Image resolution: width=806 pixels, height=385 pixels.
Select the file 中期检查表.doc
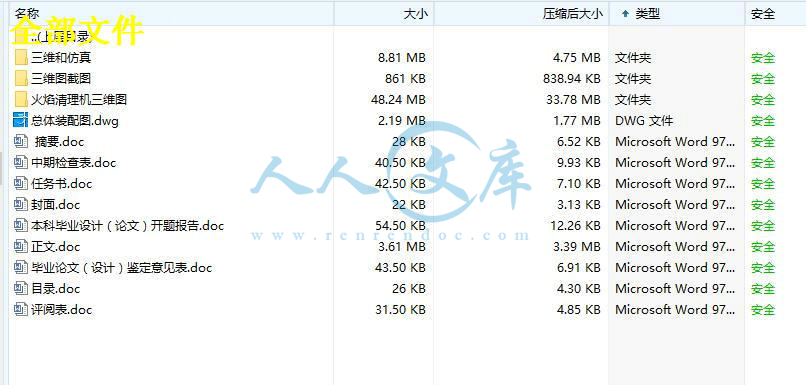[x=74, y=162]
